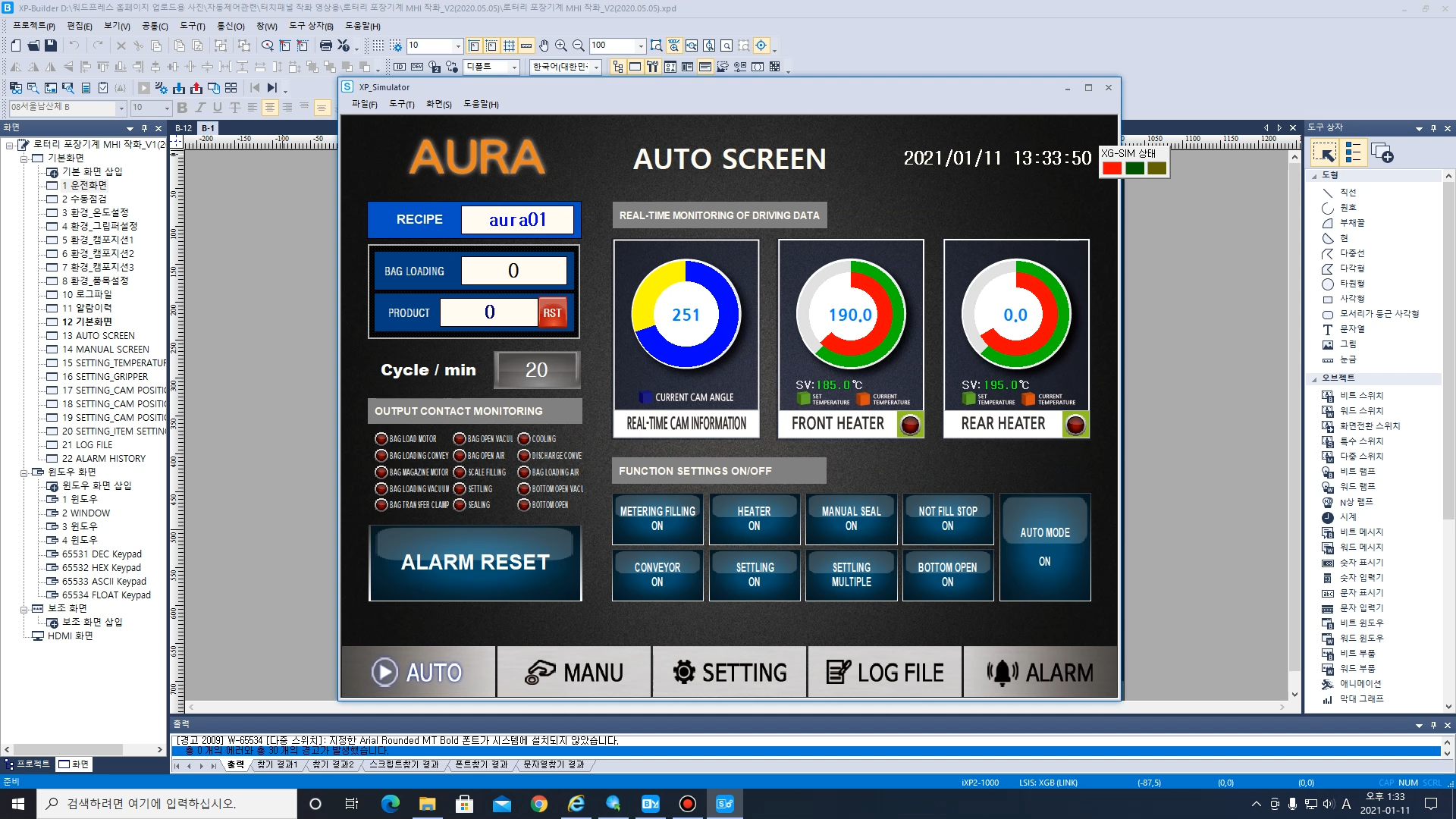This screenshot has height=819, width=1456.
Task: Toggle the HEATER ON function switch
Action: (754, 519)
